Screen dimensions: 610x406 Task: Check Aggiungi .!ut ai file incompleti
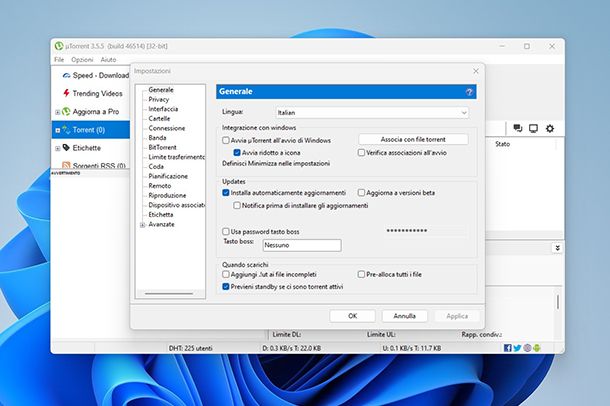(x=226, y=274)
